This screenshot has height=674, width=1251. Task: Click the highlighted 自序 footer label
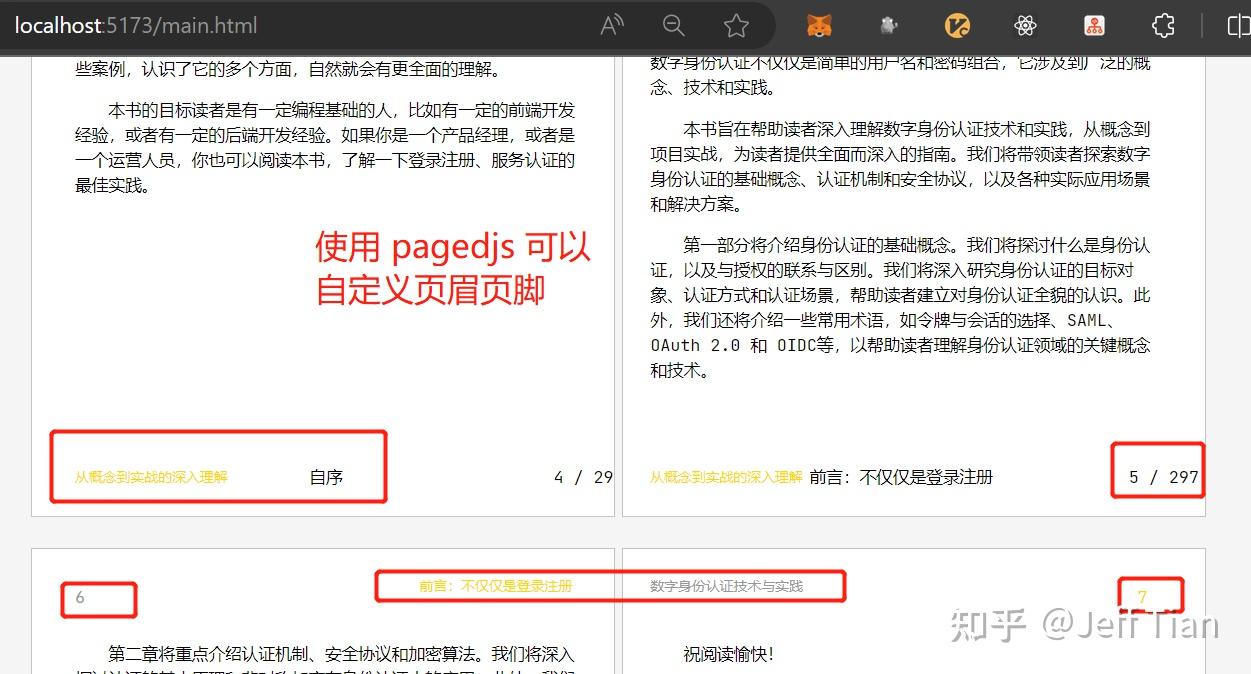(327, 478)
